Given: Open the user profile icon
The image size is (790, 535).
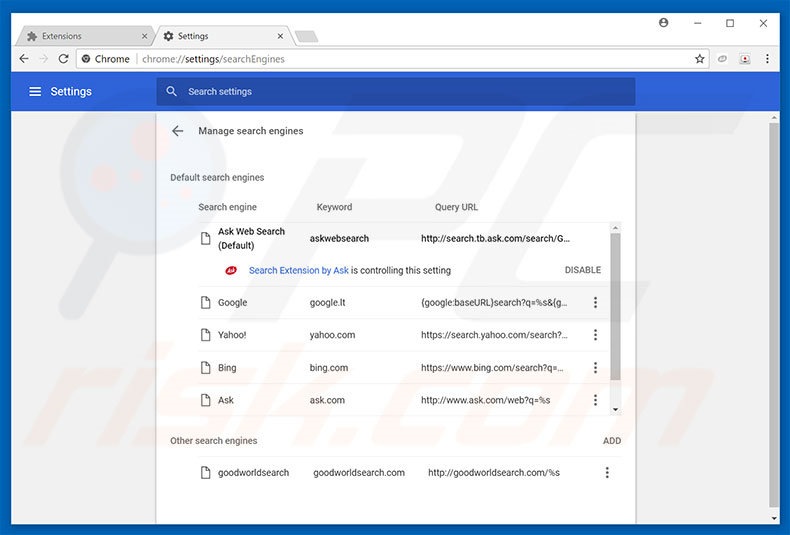Looking at the screenshot, I should click(664, 23).
